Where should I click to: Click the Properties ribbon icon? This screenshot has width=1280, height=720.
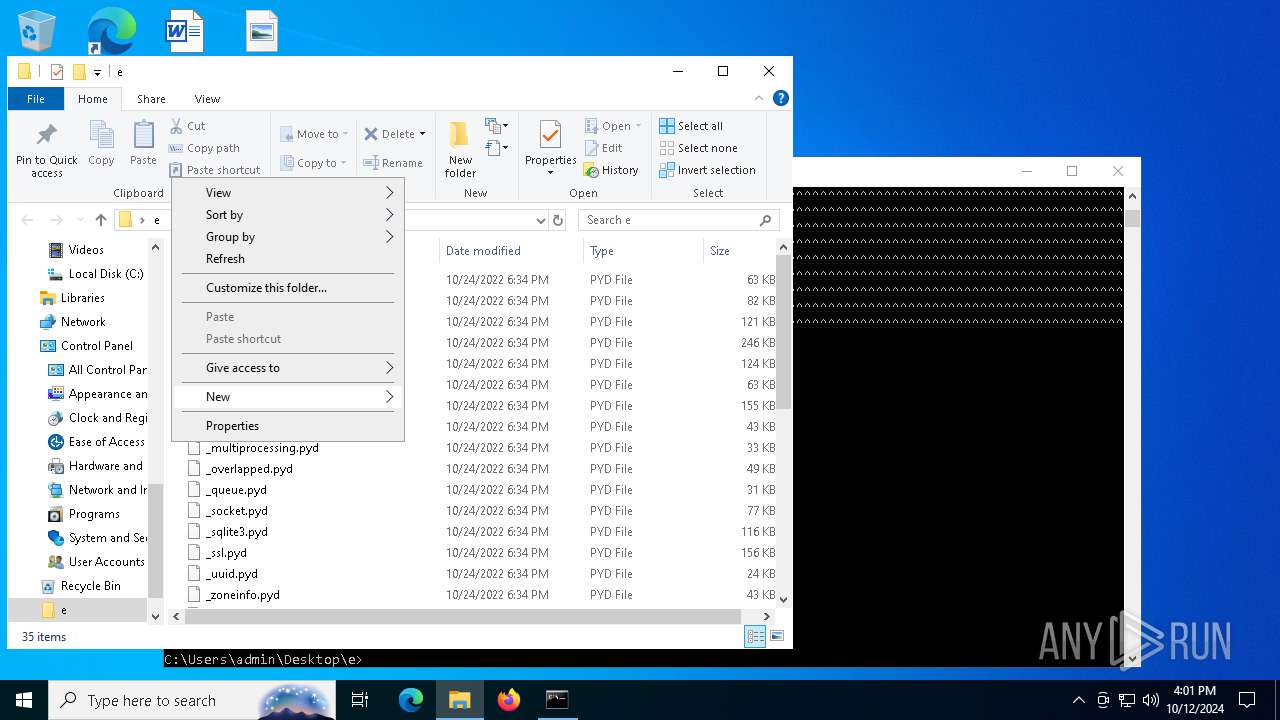tap(550, 136)
